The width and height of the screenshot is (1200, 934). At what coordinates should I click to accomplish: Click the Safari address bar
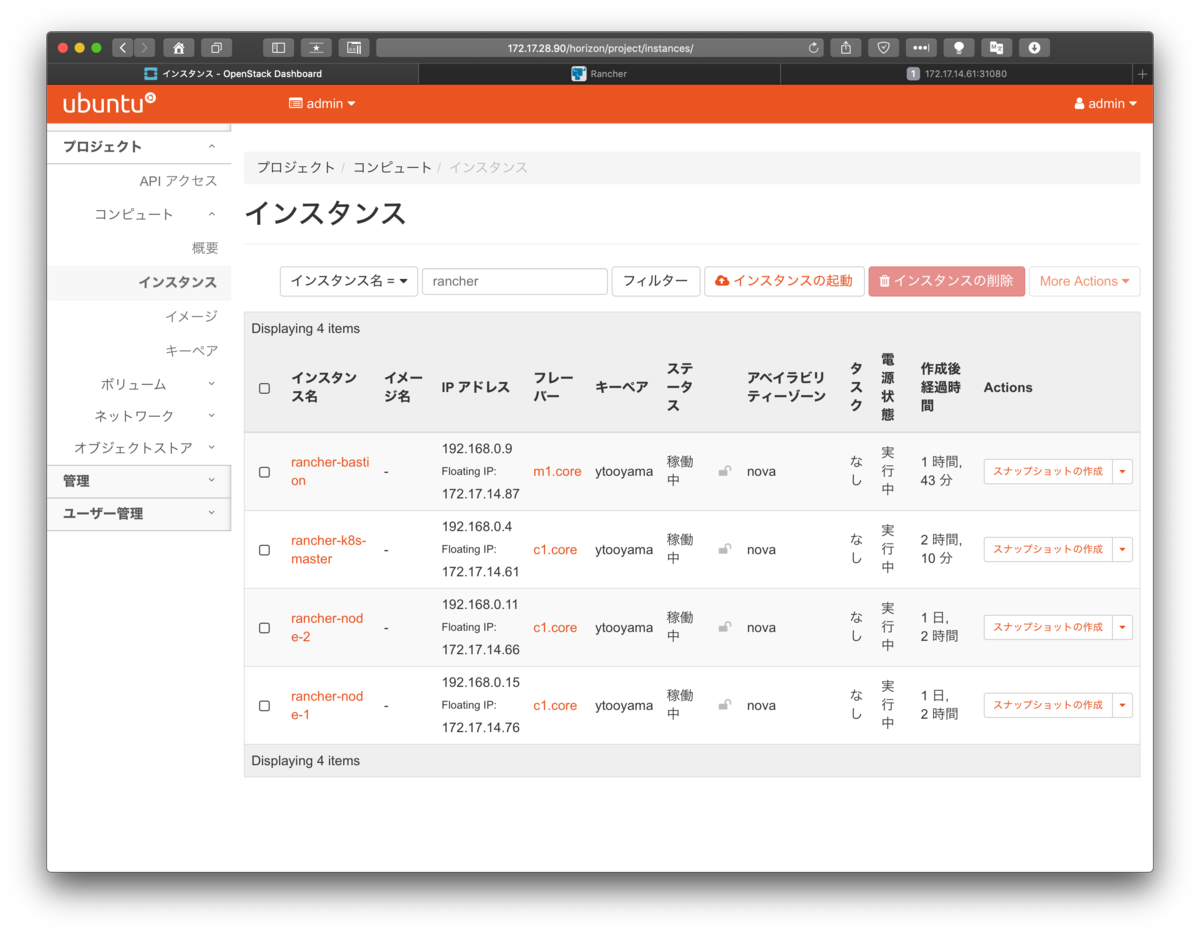[x=600, y=48]
